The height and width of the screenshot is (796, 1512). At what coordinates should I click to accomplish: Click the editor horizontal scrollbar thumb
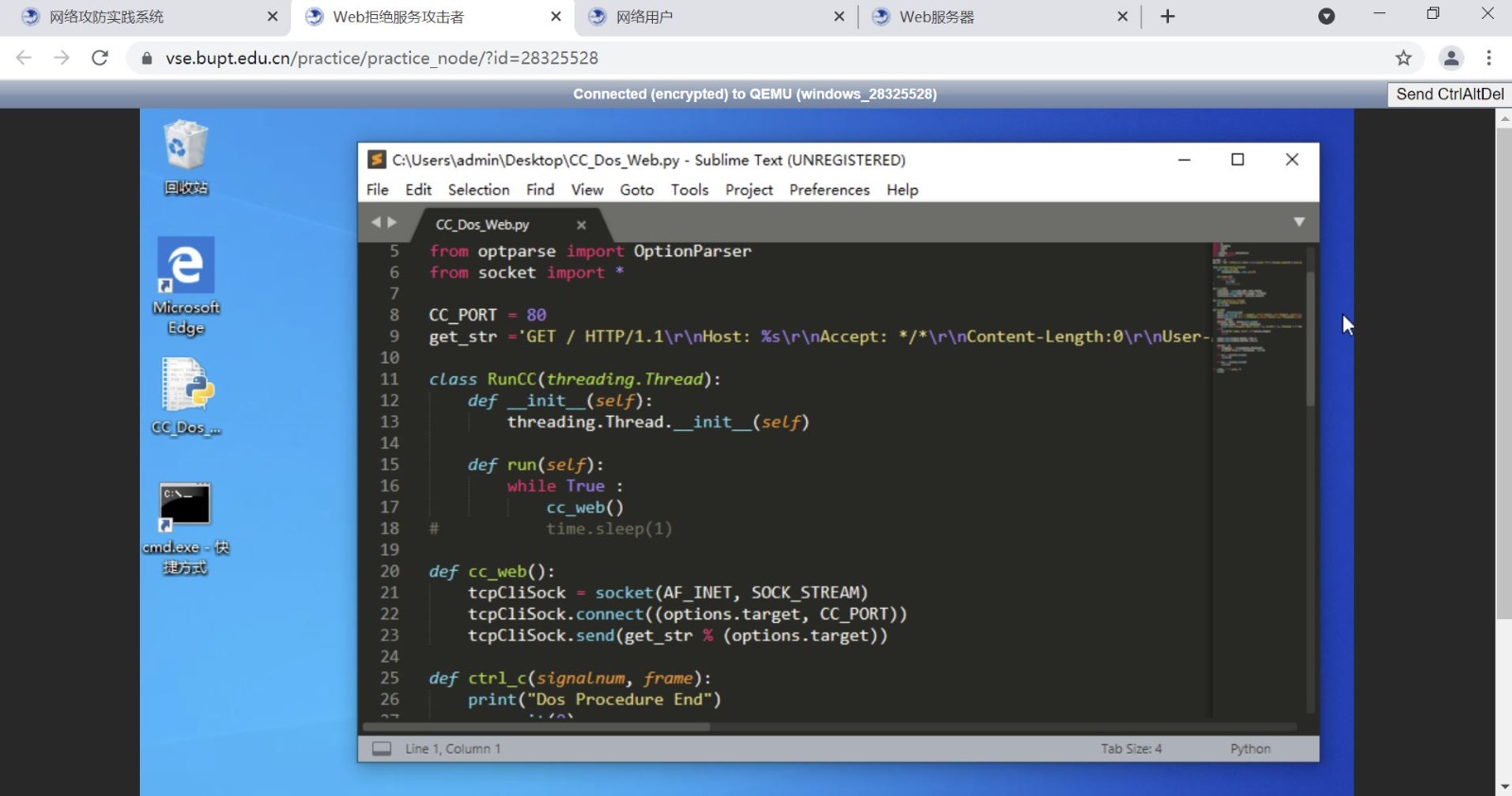(x=536, y=727)
